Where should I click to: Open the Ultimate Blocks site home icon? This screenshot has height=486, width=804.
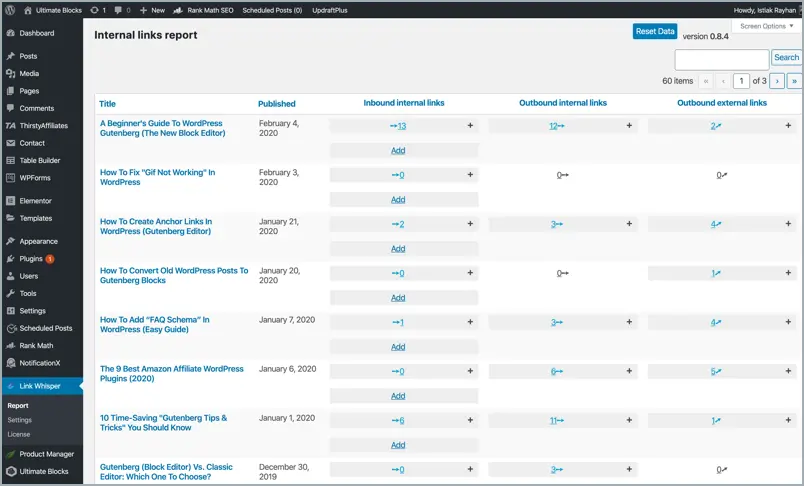28,10
